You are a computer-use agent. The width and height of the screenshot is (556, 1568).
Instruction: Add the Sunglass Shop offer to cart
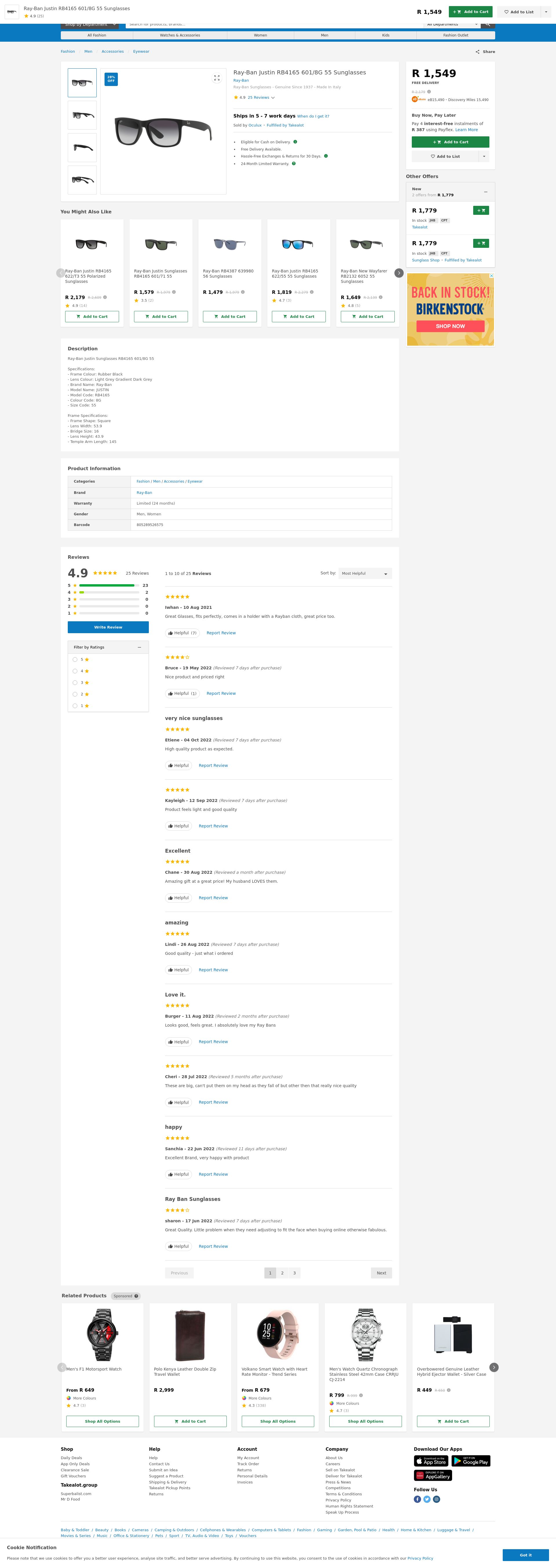(x=481, y=243)
